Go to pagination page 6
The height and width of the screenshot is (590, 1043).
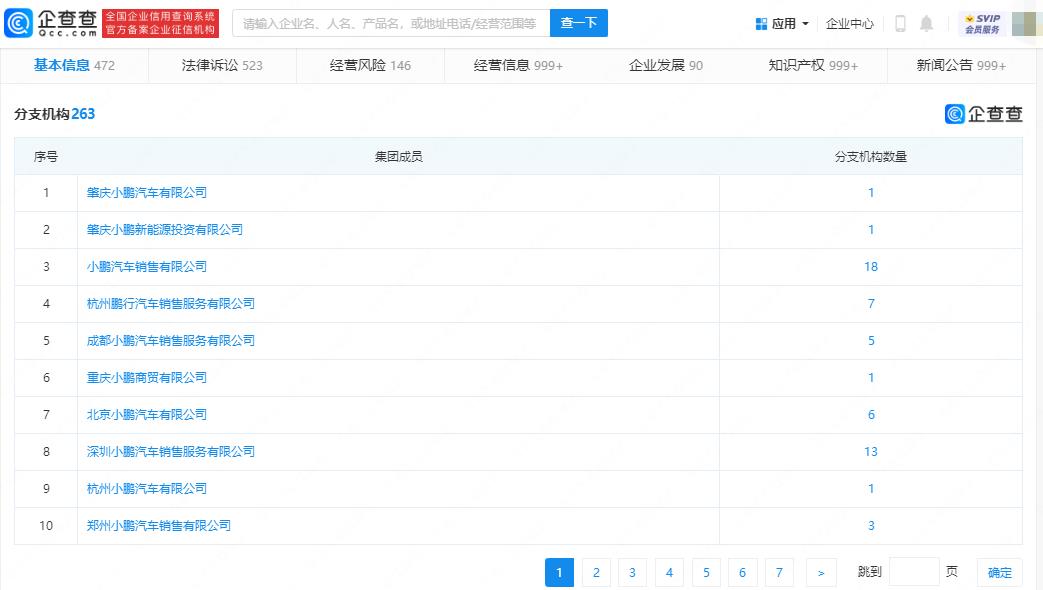tap(742, 572)
